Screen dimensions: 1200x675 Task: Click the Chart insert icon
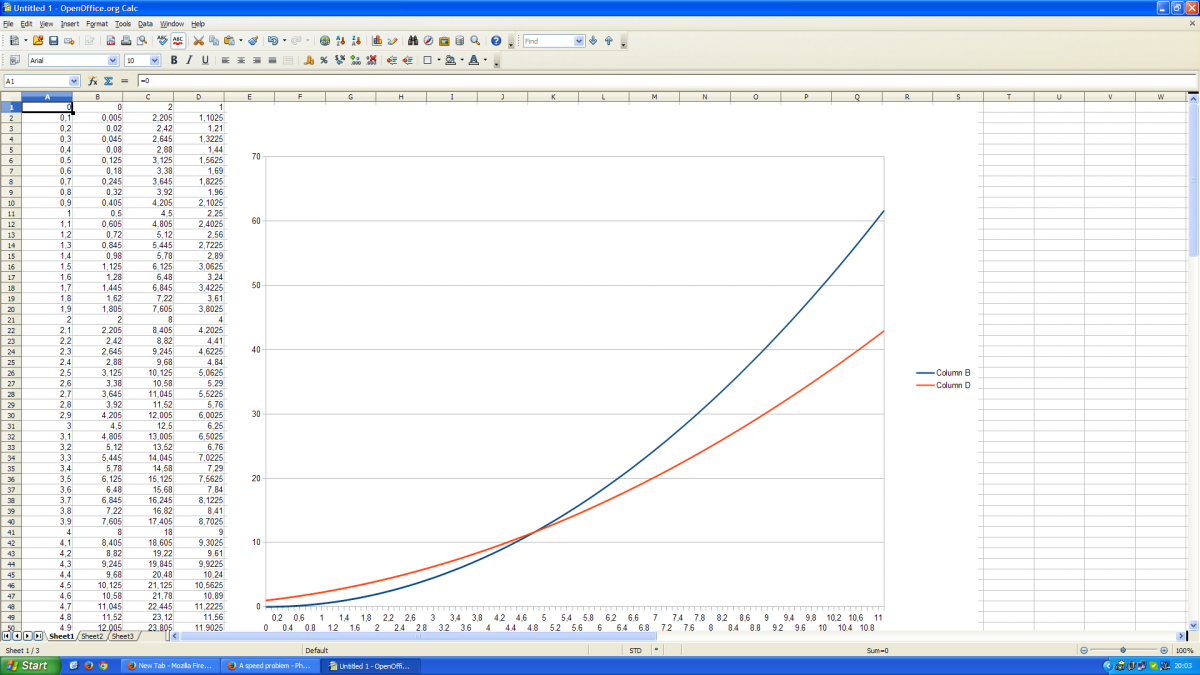tap(377, 41)
